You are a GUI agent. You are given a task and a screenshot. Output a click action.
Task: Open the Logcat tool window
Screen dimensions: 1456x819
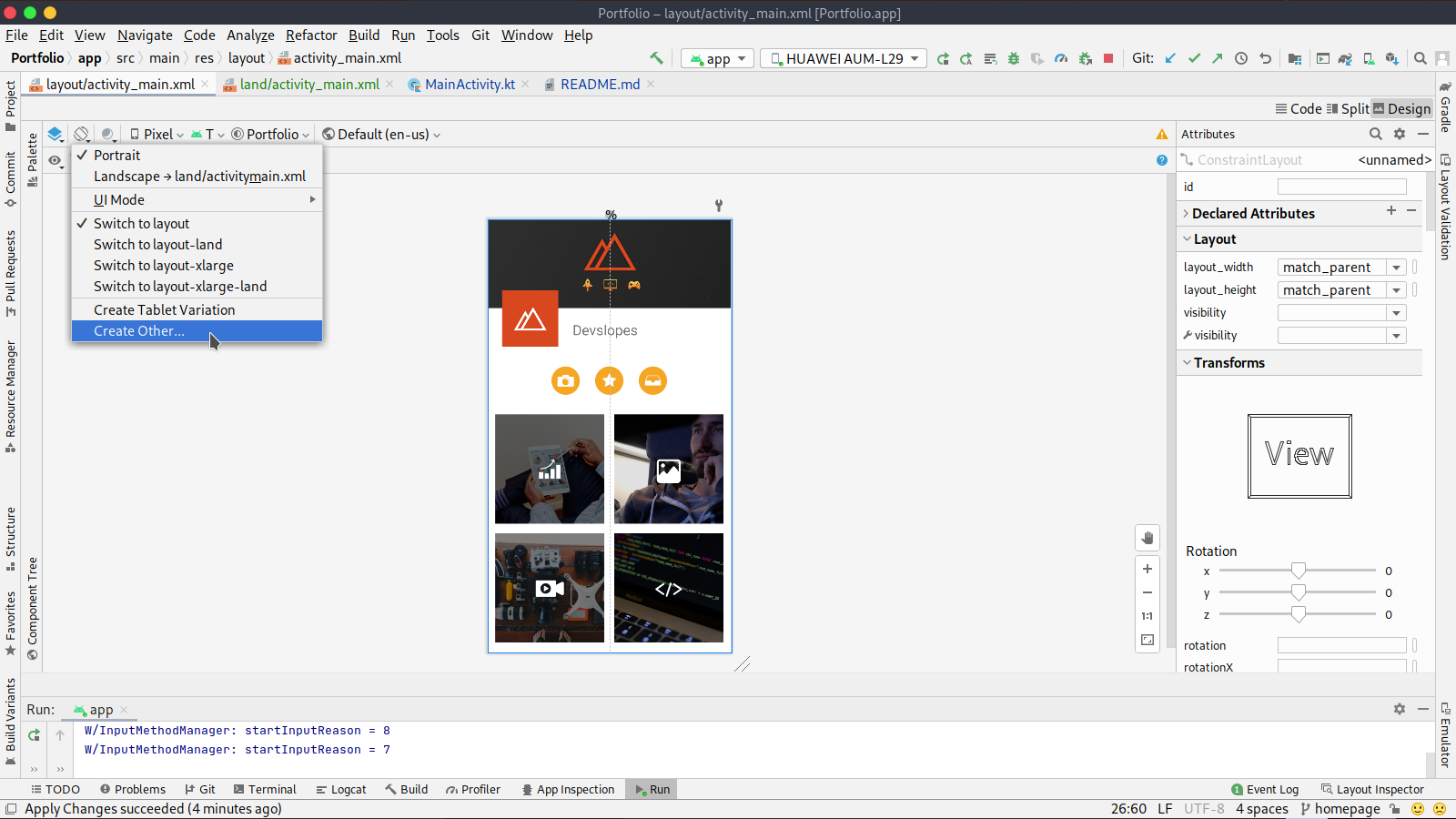341,790
